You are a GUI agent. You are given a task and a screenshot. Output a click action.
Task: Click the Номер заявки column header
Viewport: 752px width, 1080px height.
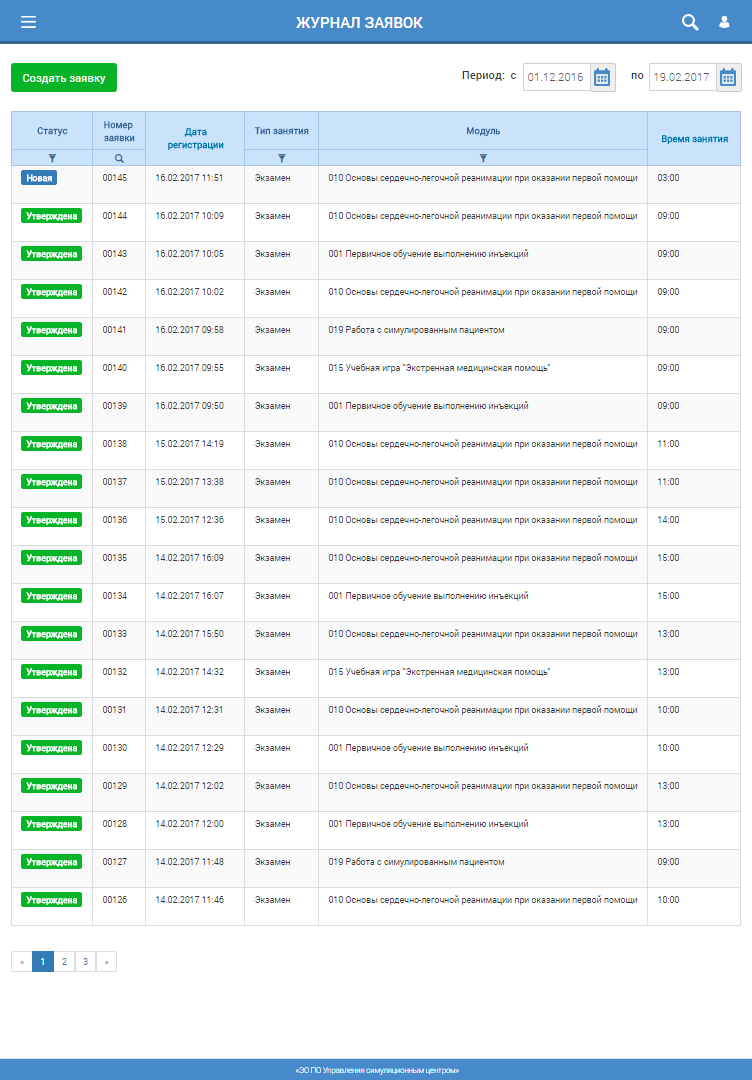pyautogui.click(x=119, y=132)
